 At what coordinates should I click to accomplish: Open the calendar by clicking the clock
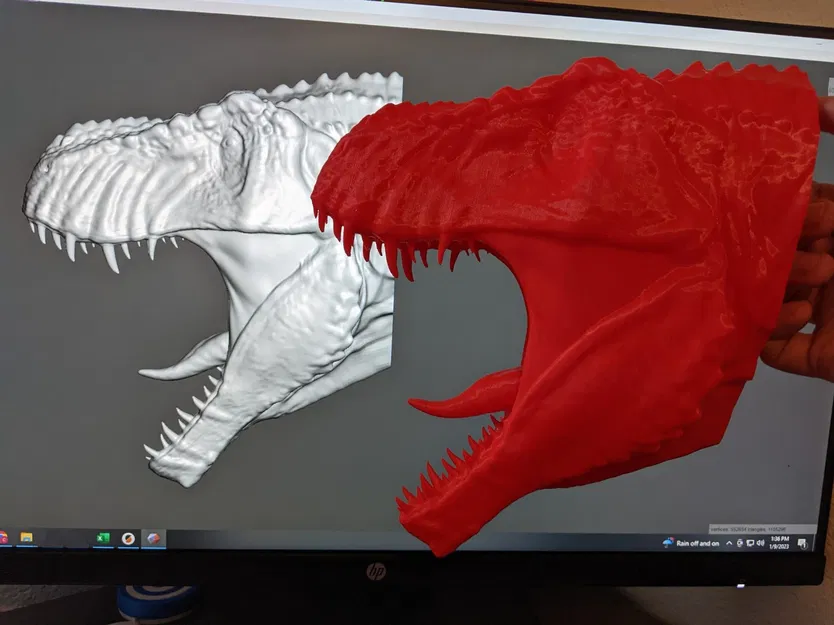[x=778, y=543]
